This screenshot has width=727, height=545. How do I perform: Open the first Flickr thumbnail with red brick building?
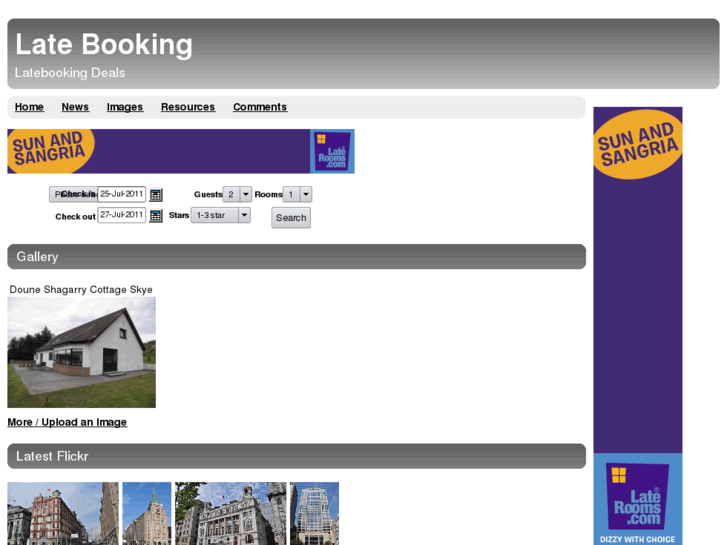pos(63,513)
